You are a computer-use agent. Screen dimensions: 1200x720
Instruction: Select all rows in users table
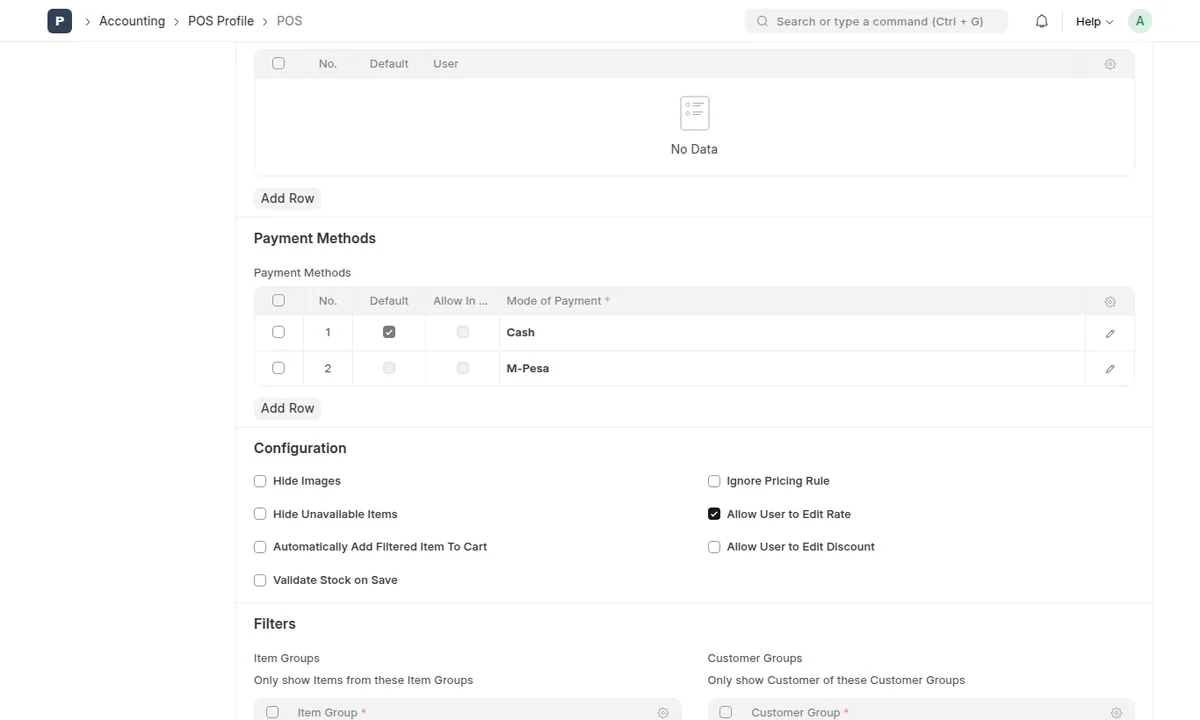(278, 63)
